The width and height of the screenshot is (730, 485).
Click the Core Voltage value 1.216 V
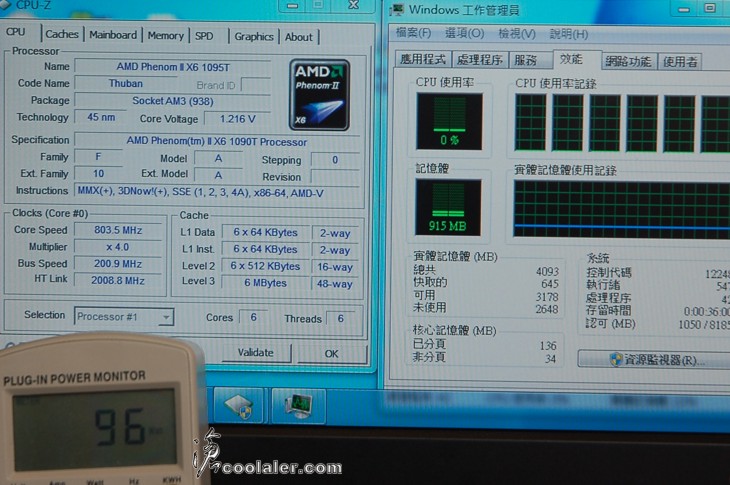point(237,119)
